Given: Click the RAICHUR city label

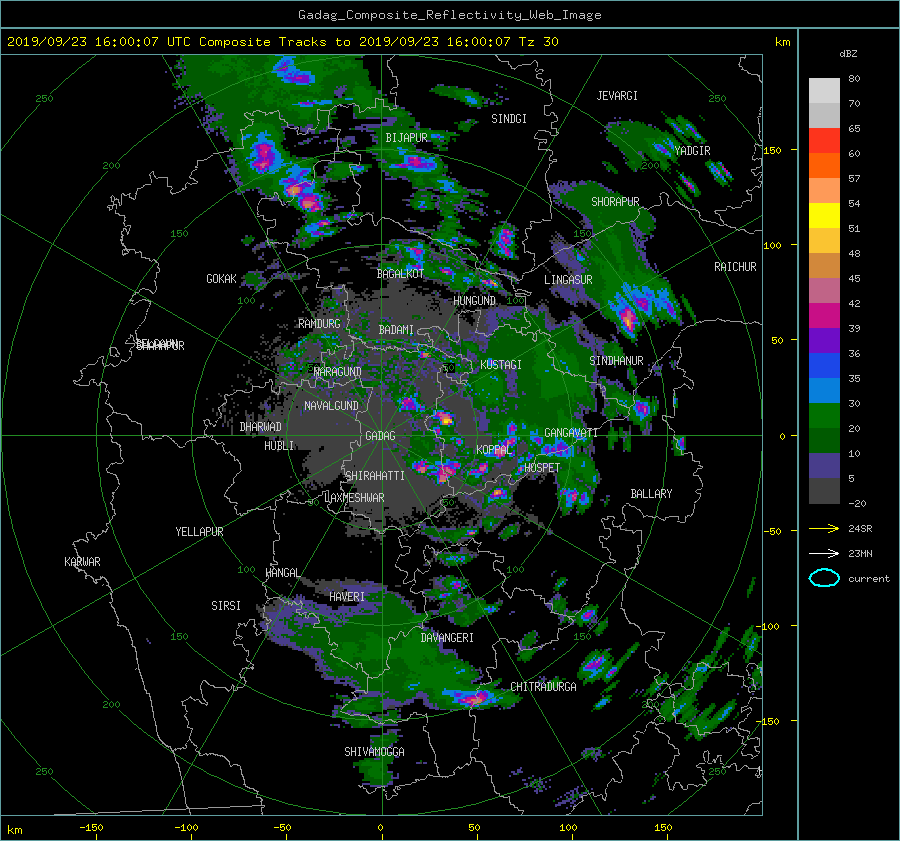Looking at the screenshot, I should [735, 267].
